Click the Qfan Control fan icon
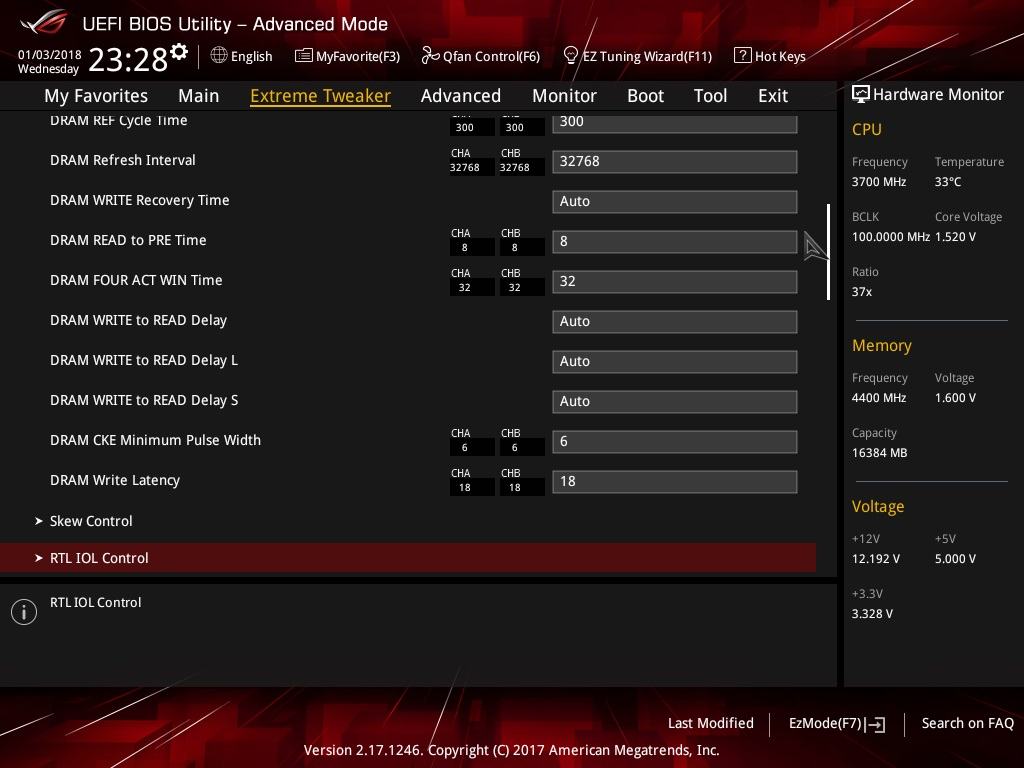1024x768 pixels. click(430, 56)
